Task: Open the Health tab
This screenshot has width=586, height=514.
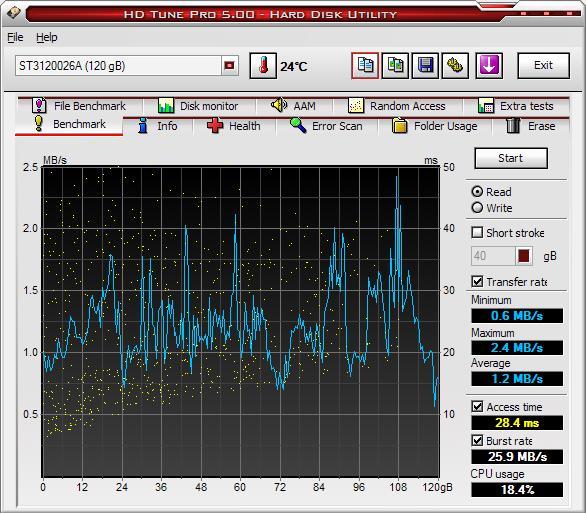Action: (x=234, y=126)
